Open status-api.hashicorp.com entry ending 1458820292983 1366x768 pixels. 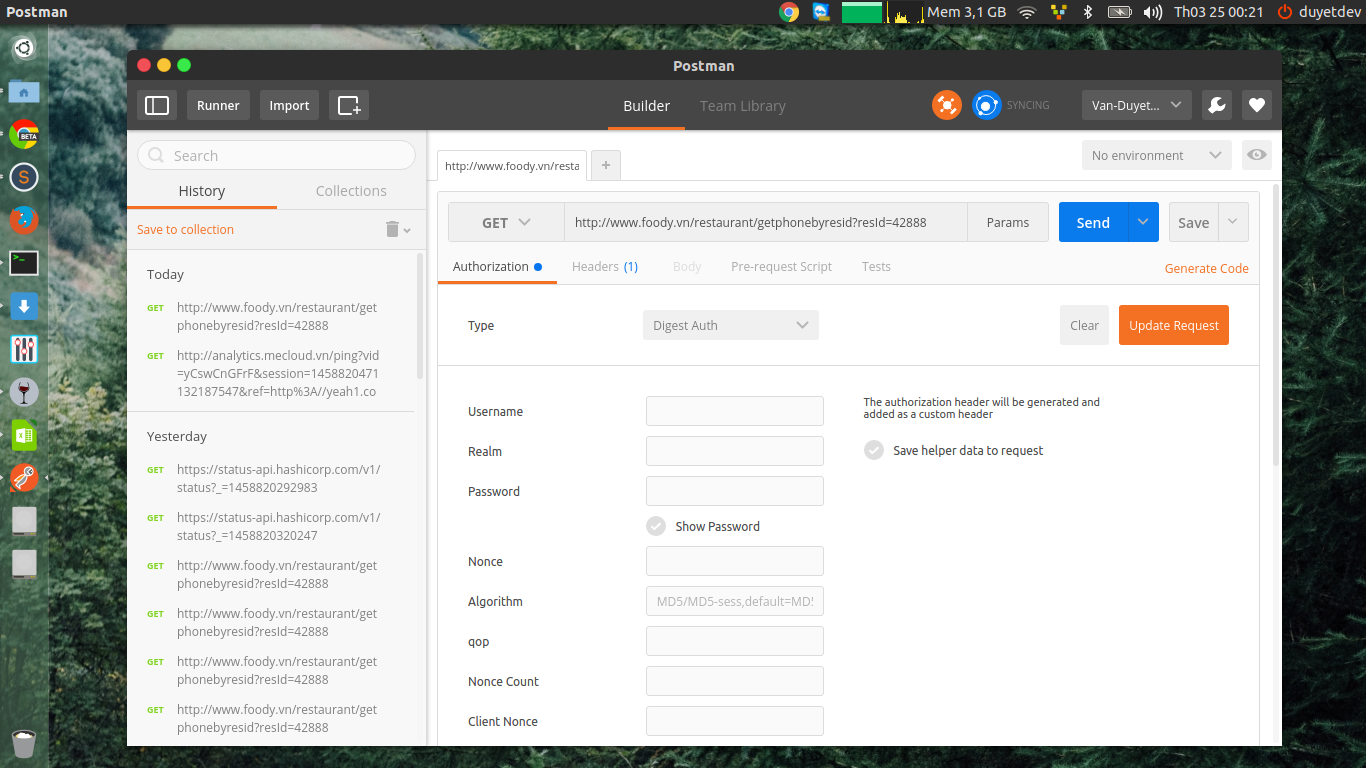coord(278,479)
